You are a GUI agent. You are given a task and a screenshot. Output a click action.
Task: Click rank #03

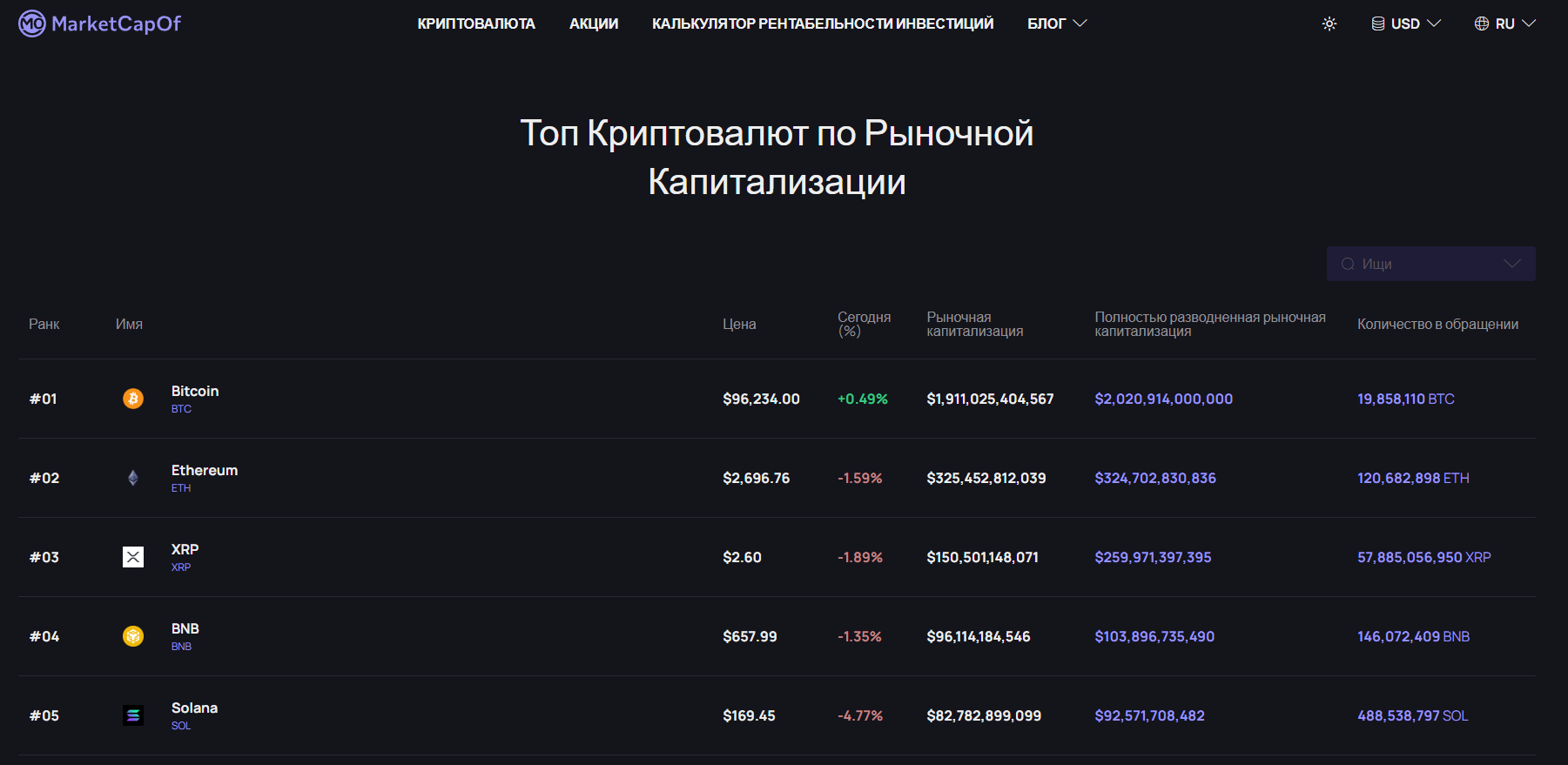[44, 557]
